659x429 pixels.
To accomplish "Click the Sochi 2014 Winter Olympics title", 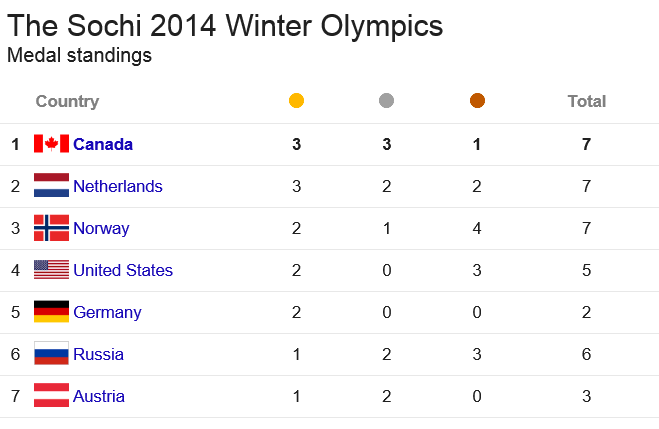I will [x=225, y=26].
